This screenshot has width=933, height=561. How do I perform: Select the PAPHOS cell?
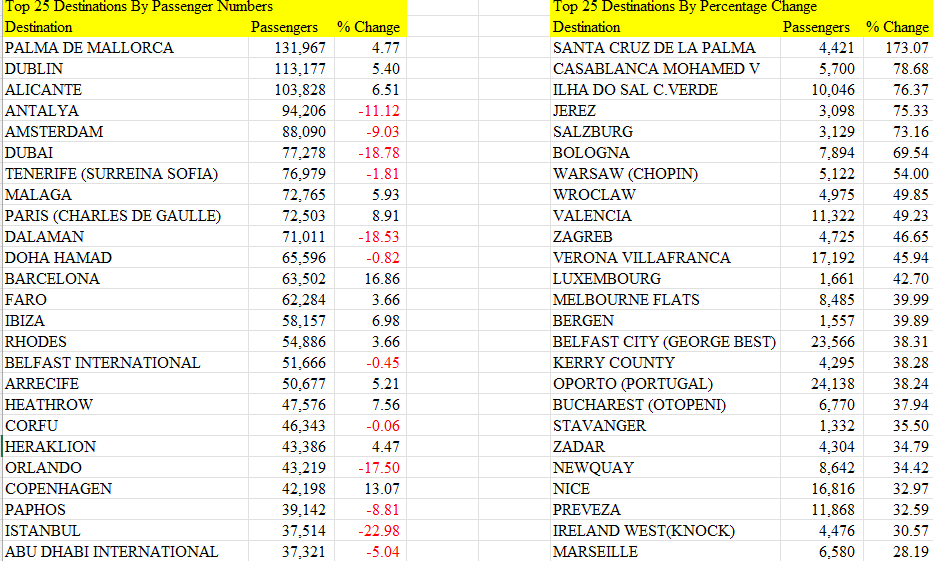click(125, 510)
